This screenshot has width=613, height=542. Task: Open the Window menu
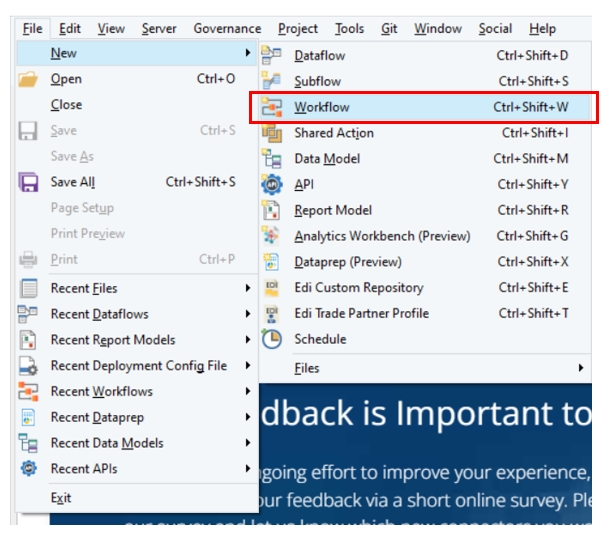(x=438, y=29)
